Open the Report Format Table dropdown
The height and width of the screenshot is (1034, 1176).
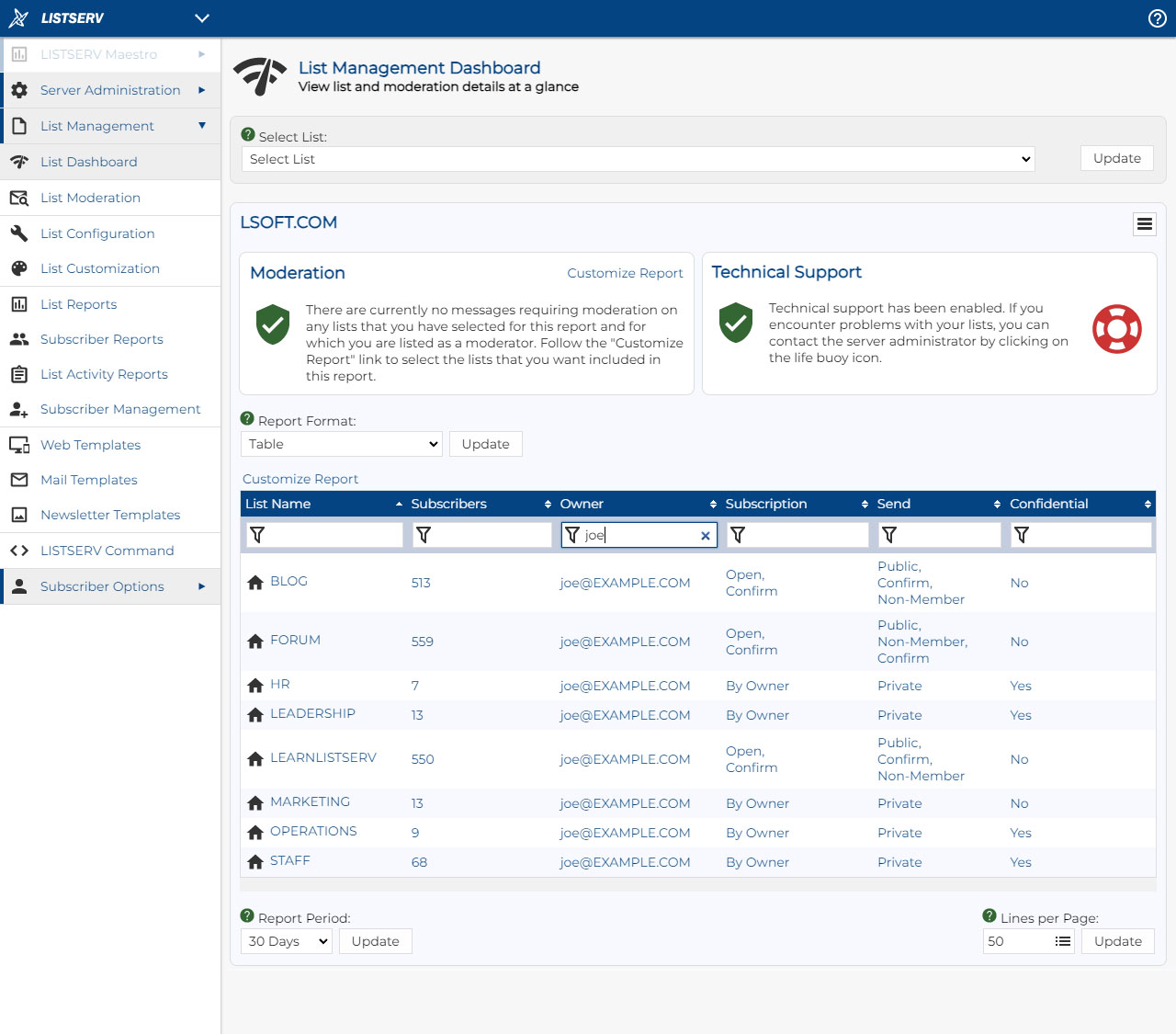point(342,444)
